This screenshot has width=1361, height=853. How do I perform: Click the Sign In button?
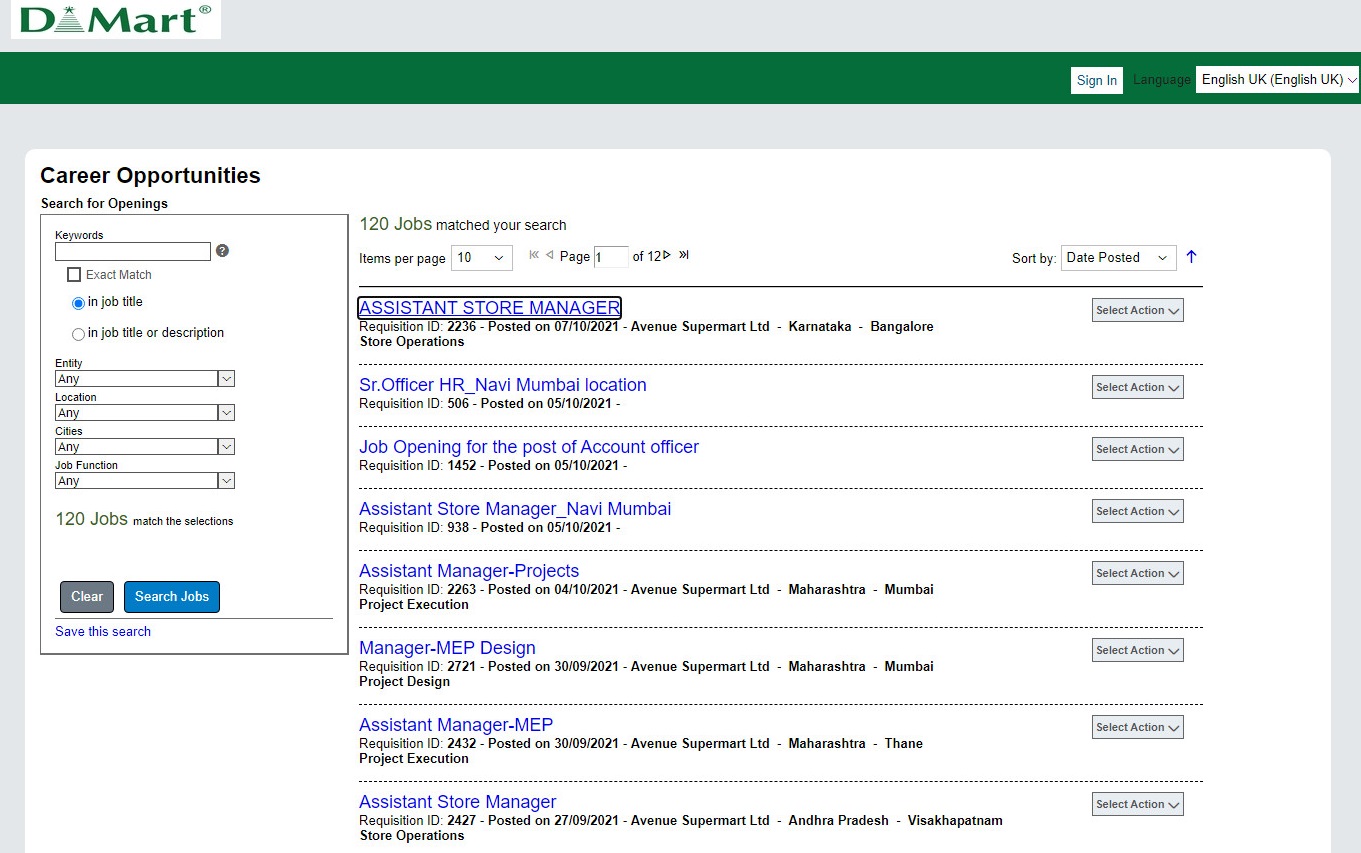(1096, 81)
